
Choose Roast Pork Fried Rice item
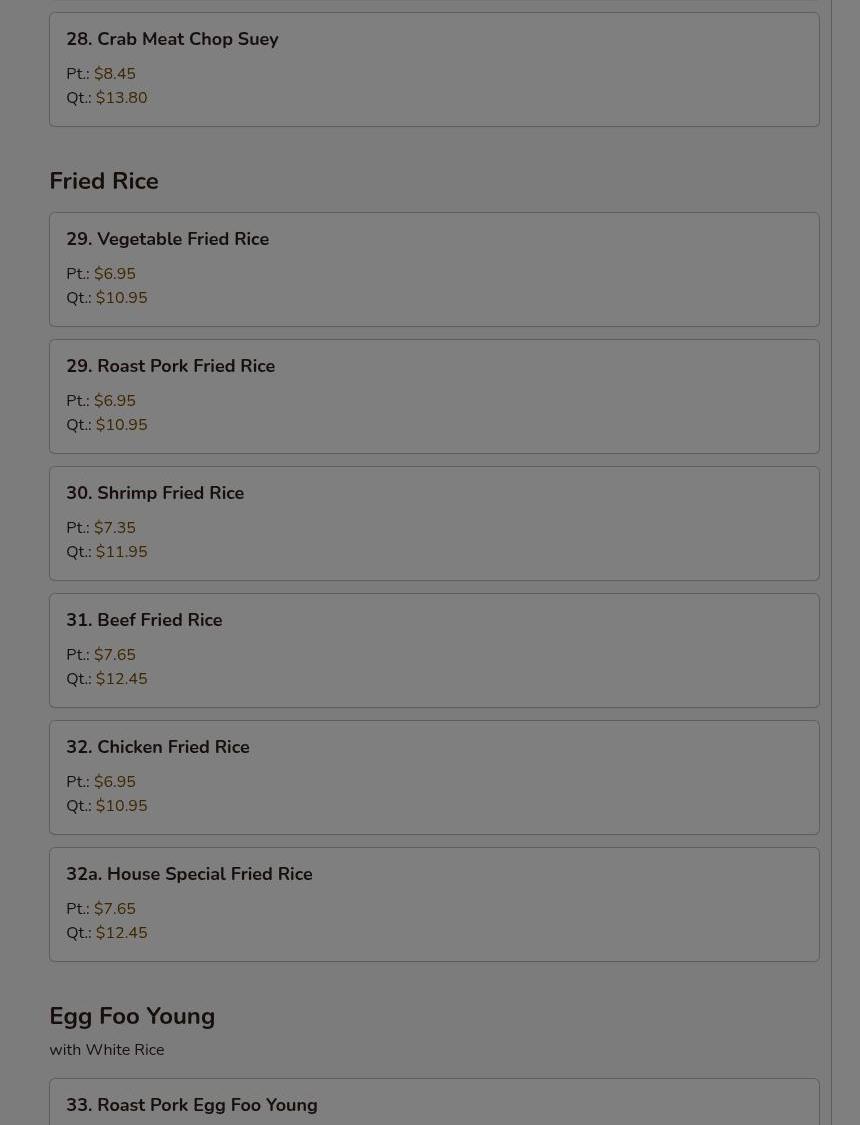tap(434, 396)
